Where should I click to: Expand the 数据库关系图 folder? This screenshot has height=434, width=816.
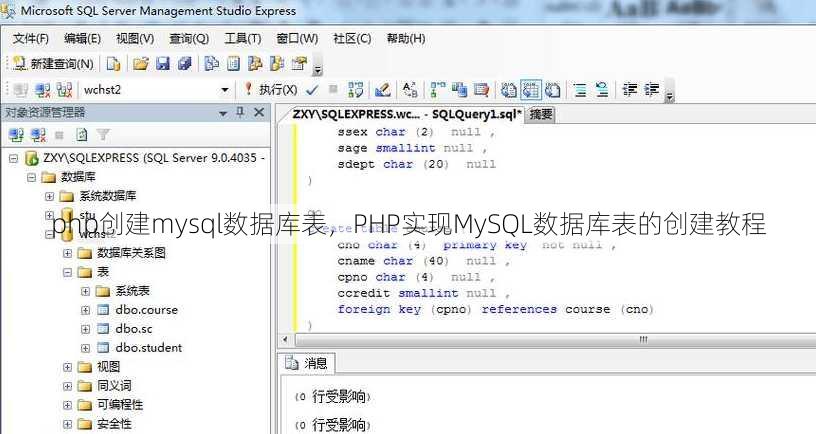[68, 253]
